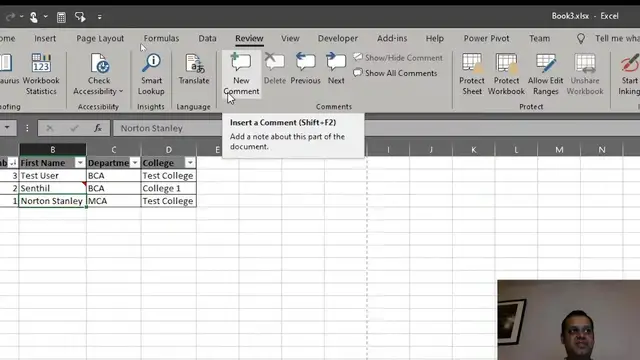Click the Redo arrow icon
The height and width of the screenshot is (360, 640).
tap(10, 17)
